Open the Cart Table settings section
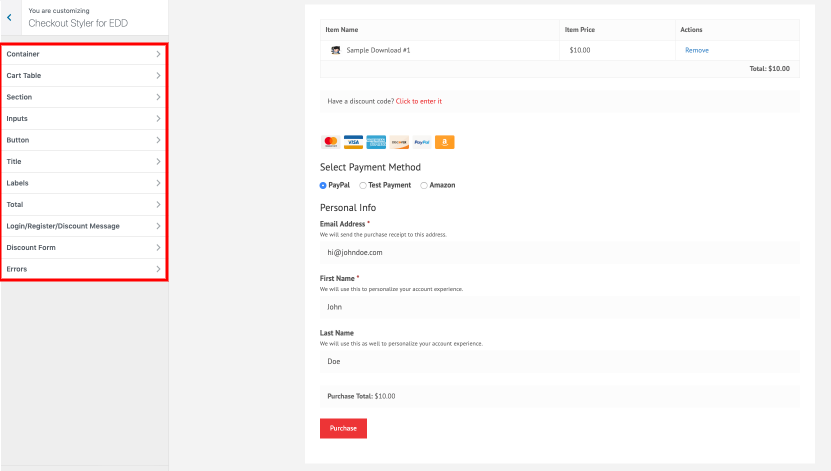Image resolution: width=831 pixels, height=471 pixels. (x=84, y=76)
